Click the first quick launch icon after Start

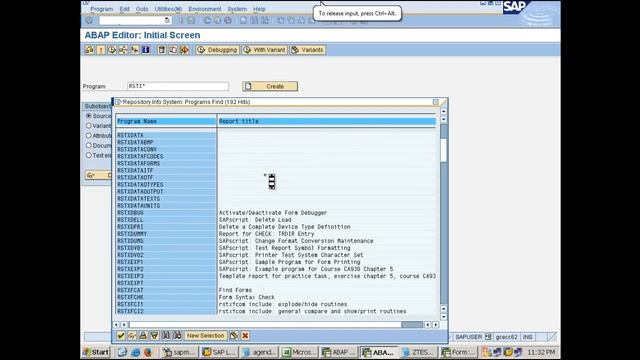tap(122, 352)
